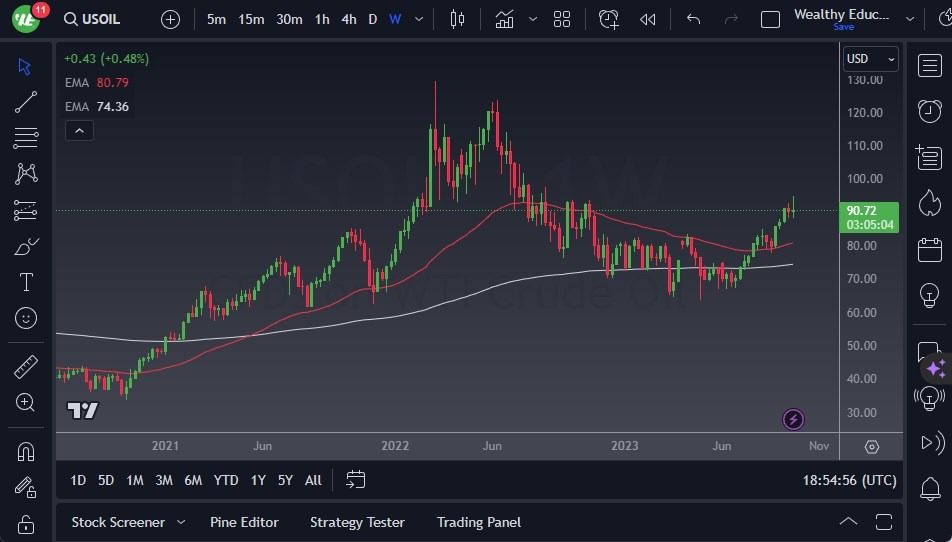952x542 pixels.
Task: Open the USD currency dropdown
Action: pos(869,59)
